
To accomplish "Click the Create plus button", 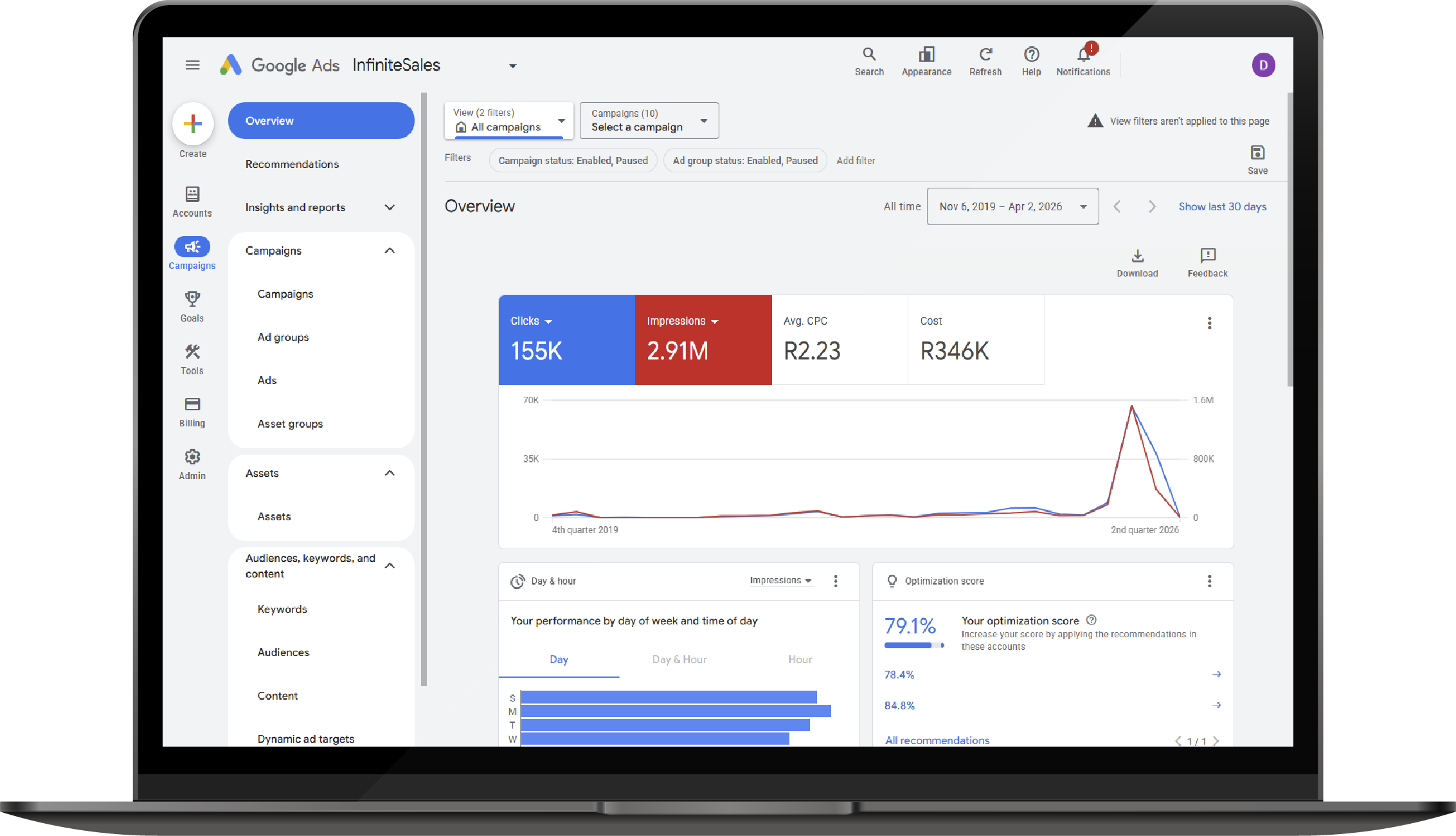I will 193,123.
